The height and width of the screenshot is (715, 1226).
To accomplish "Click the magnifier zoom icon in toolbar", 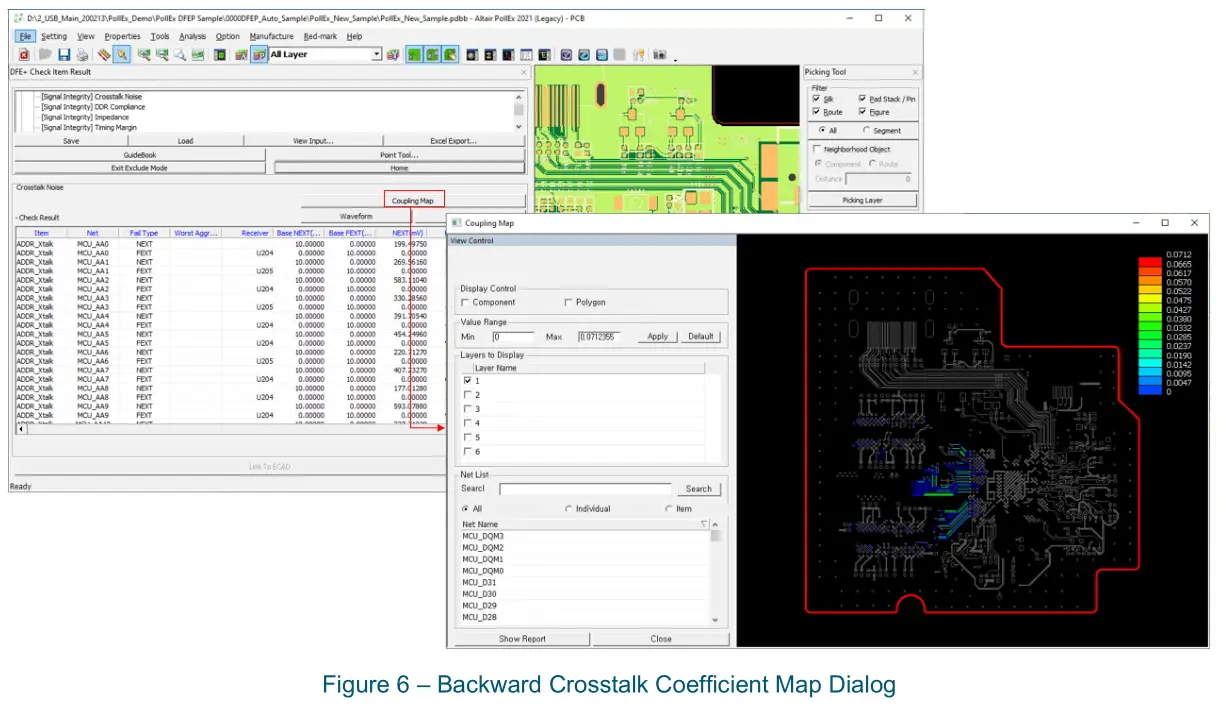I will (x=180, y=55).
